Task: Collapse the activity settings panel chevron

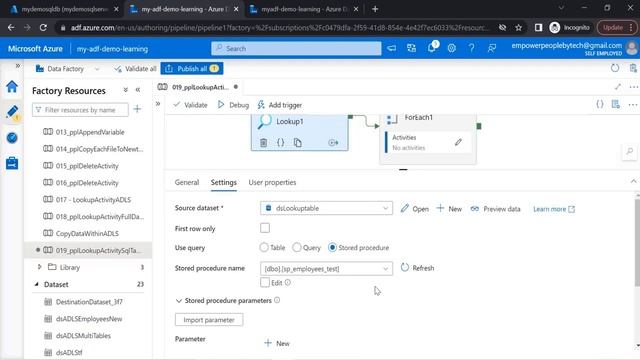Action: coord(633,181)
